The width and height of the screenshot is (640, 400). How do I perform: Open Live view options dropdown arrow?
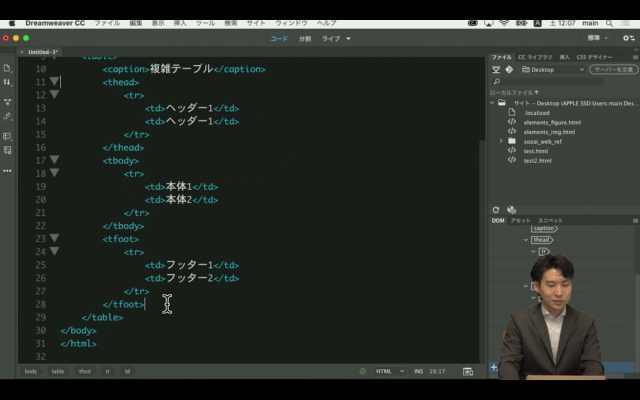[x=348, y=39]
